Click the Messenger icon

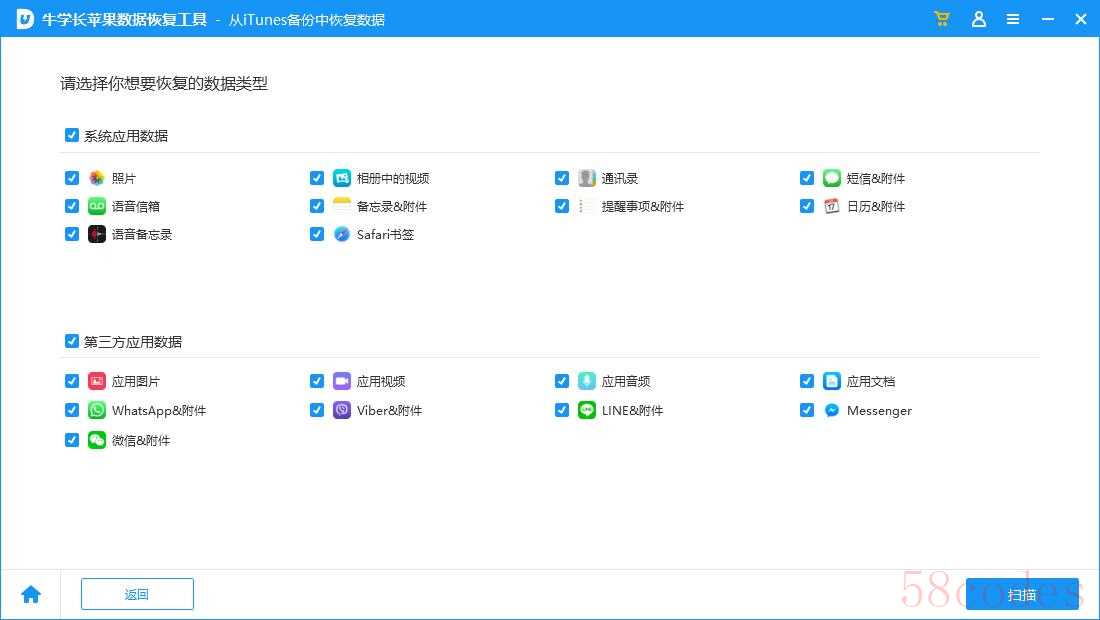(x=831, y=410)
